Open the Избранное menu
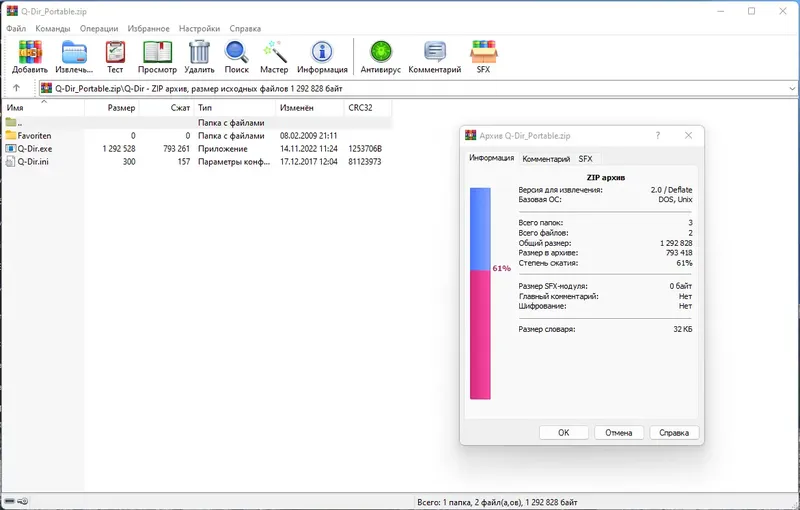The image size is (800, 510). point(148,29)
